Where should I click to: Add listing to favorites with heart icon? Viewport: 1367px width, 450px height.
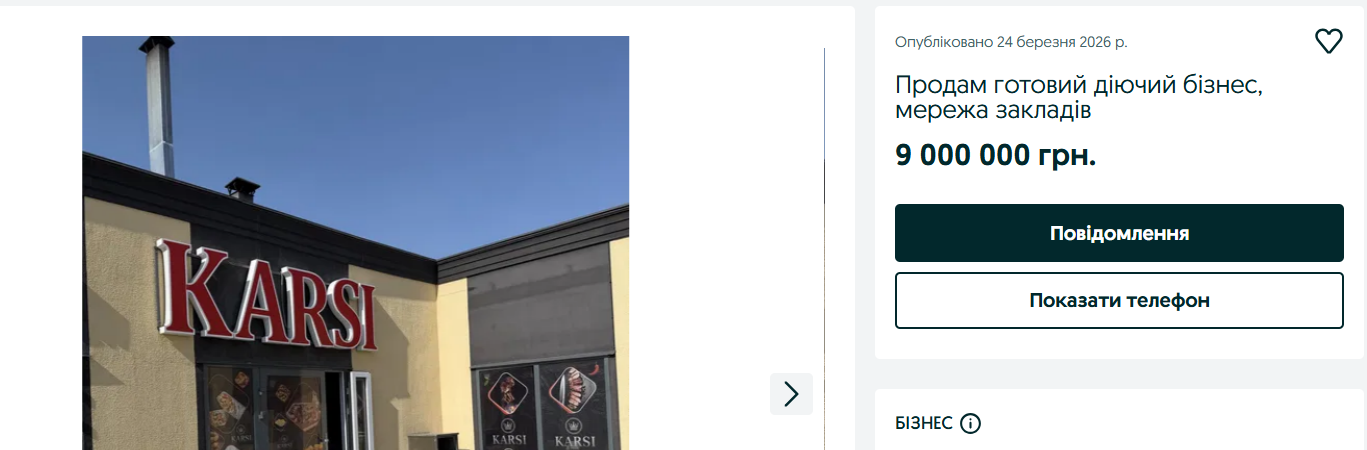pyautogui.click(x=1328, y=41)
